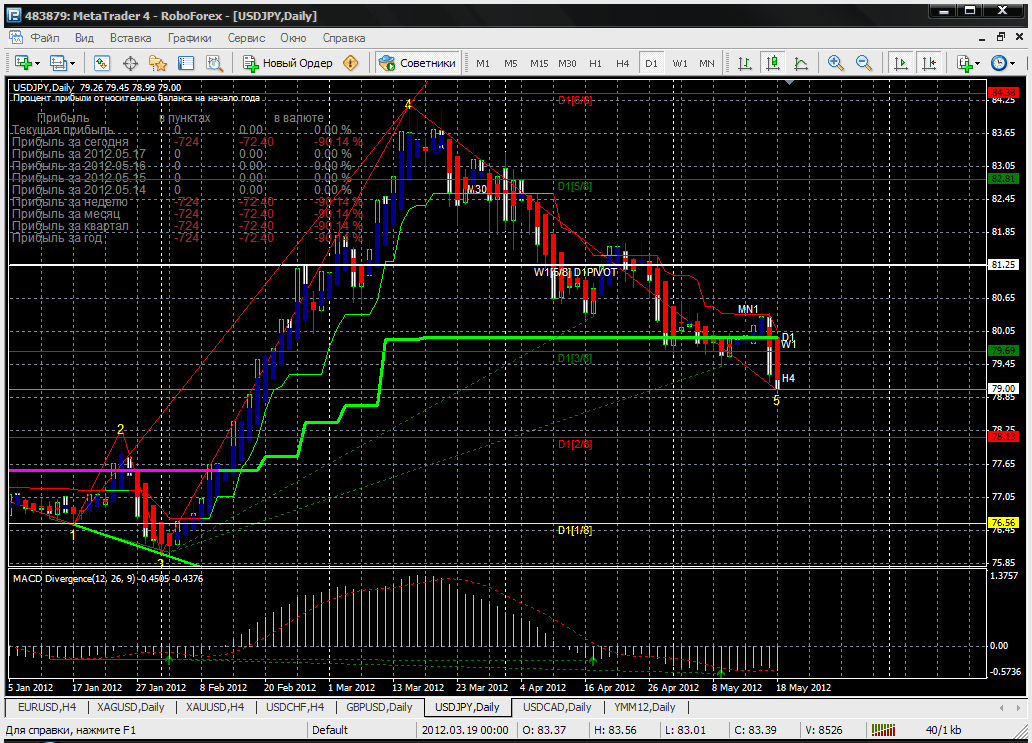Screen dimensions: 1032x743
Task: Click the chart tabs scroll-right arrow
Action: point(1019,708)
